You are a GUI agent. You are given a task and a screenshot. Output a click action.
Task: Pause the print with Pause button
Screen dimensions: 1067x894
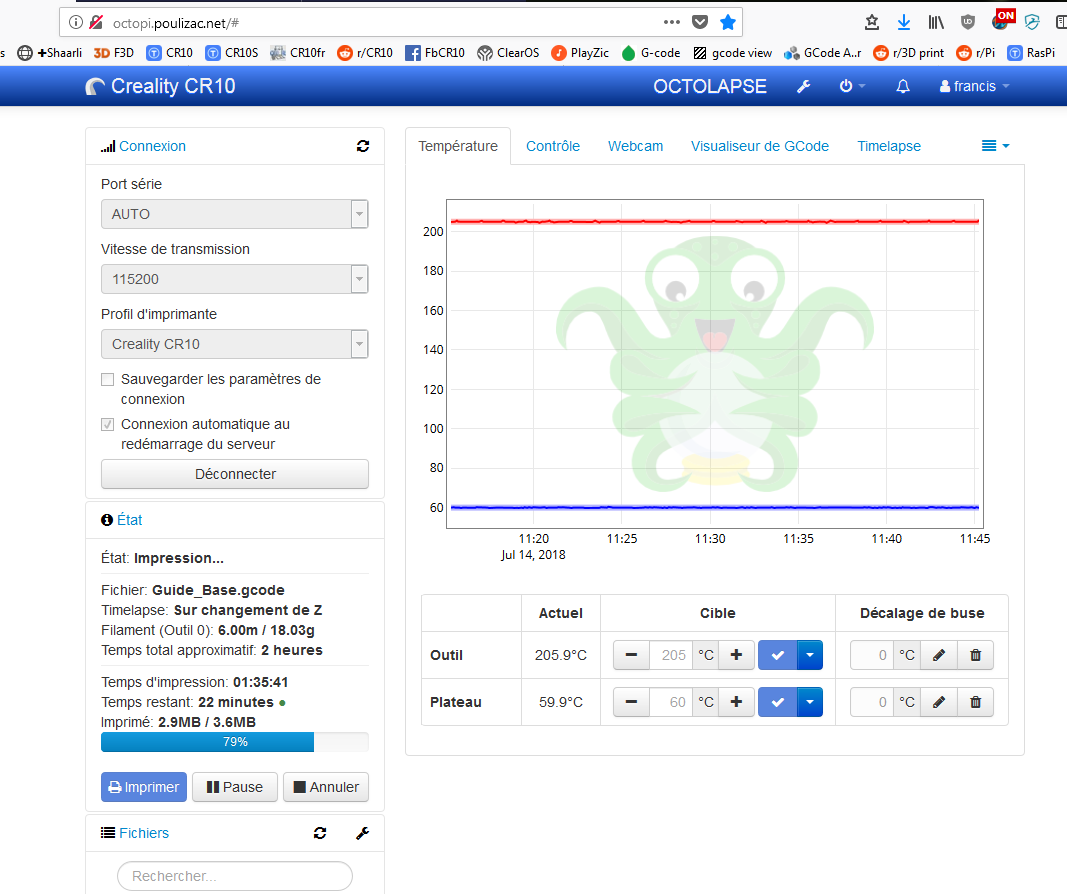235,787
